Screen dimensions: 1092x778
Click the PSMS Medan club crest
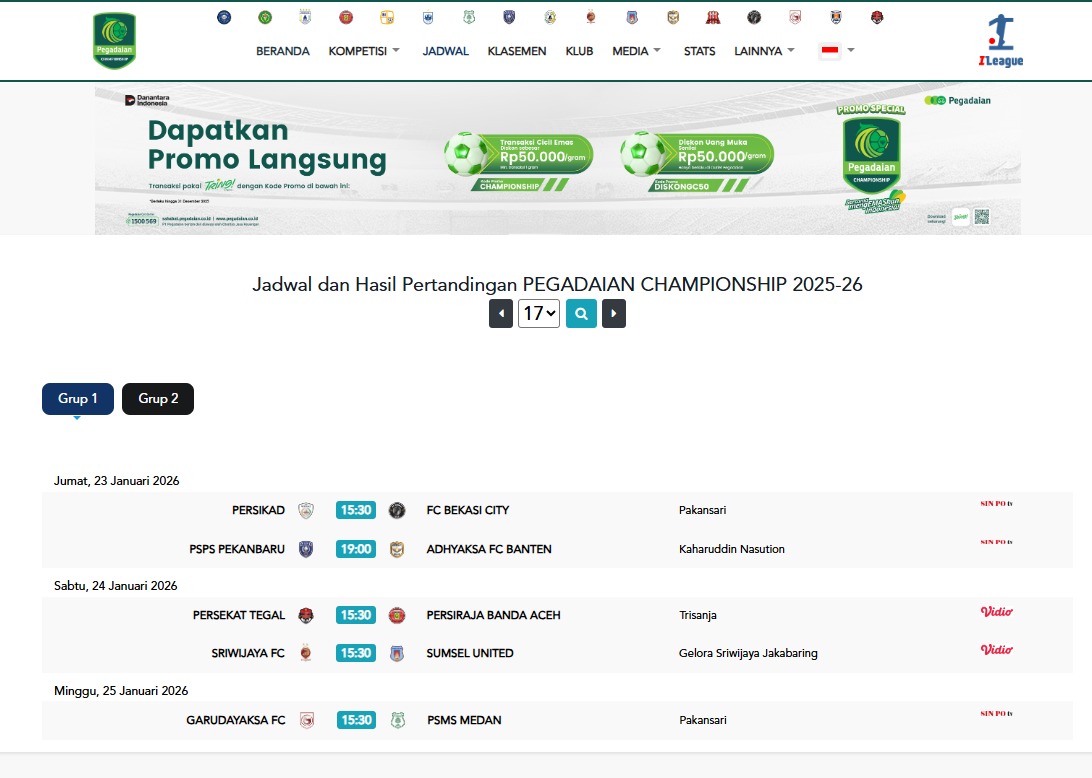pyautogui.click(x=397, y=720)
